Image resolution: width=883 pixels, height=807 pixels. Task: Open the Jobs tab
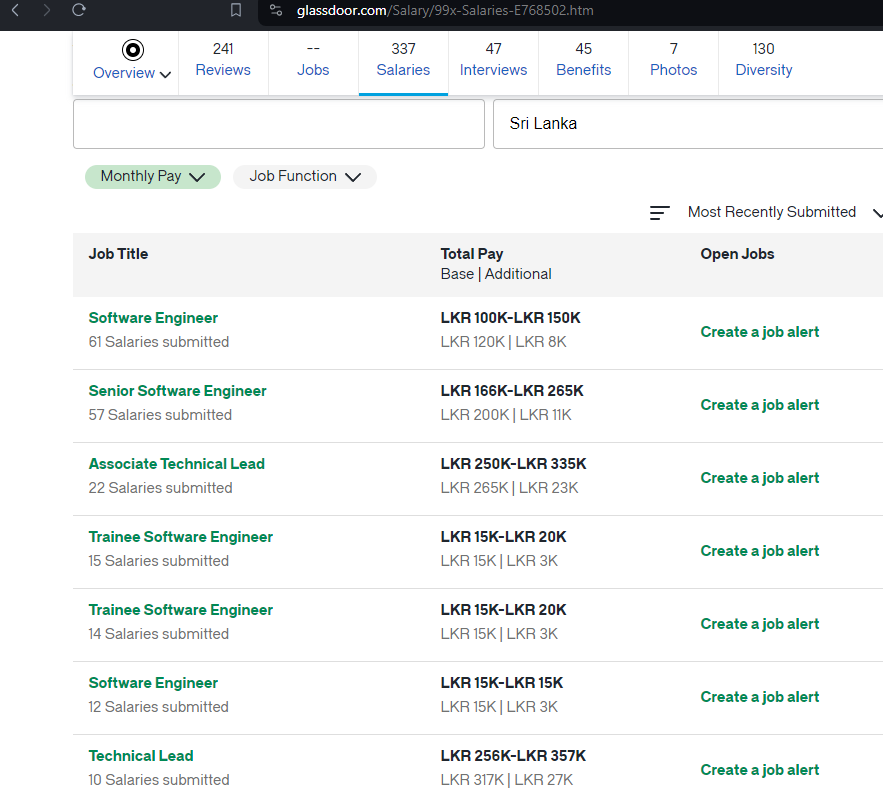pyautogui.click(x=313, y=59)
